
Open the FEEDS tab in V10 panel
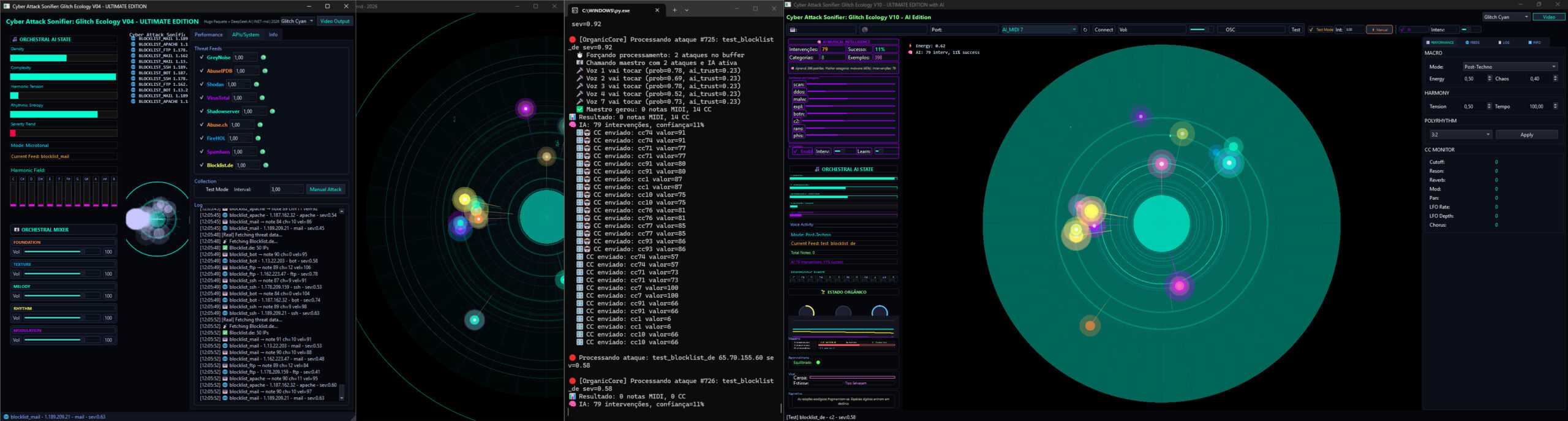coord(1472,42)
